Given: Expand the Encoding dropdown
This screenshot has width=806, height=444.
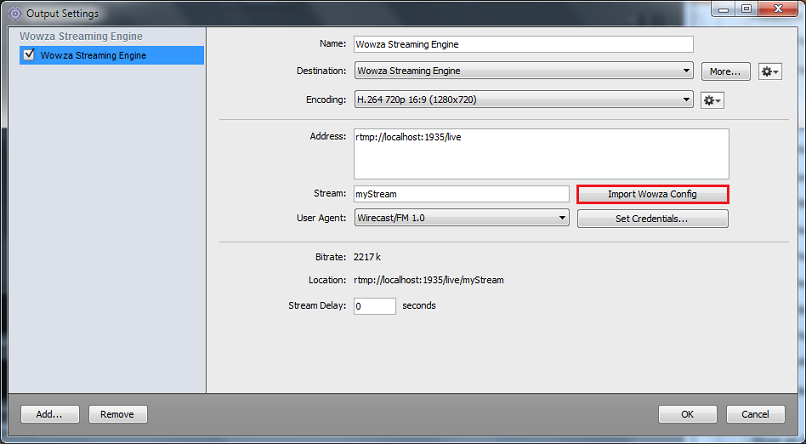Looking at the screenshot, I should point(523,100).
